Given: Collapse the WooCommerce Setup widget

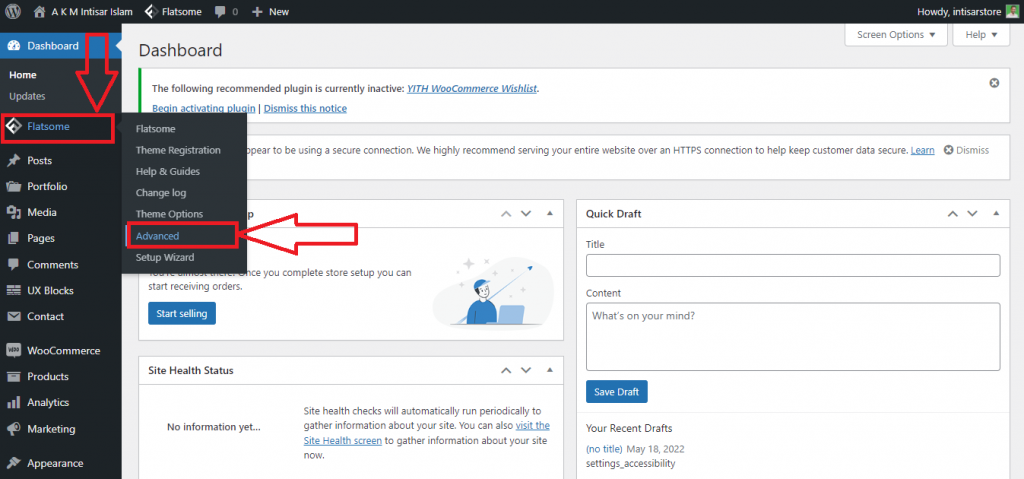Looking at the screenshot, I should pyautogui.click(x=549, y=214).
